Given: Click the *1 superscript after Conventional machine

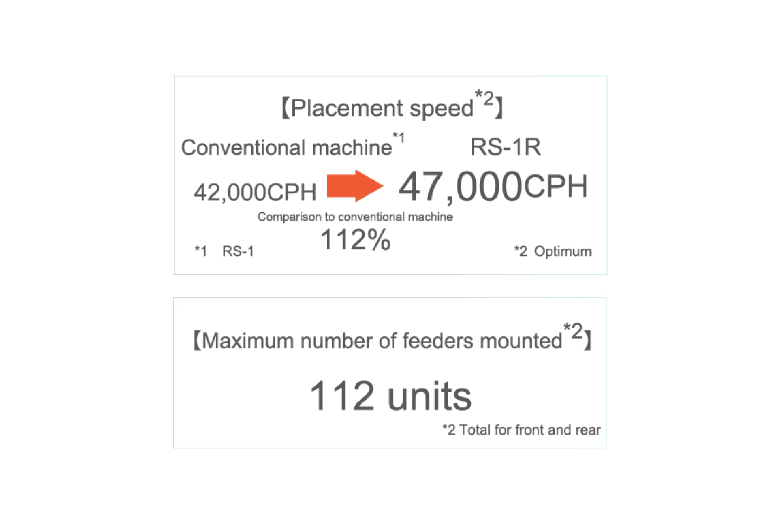Looking at the screenshot, I should click(398, 137).
